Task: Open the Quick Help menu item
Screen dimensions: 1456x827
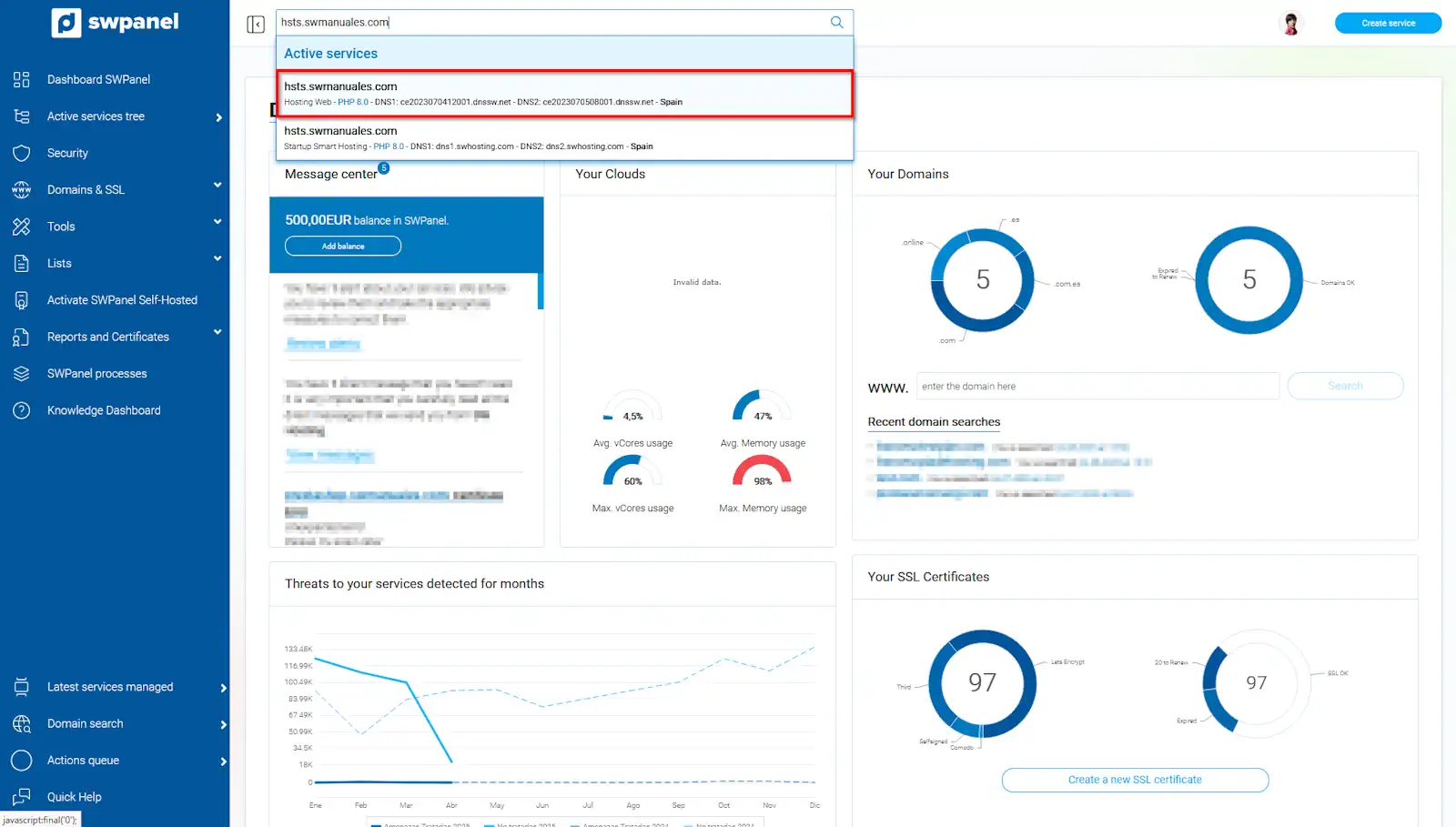Action: (x=75, y=797)
